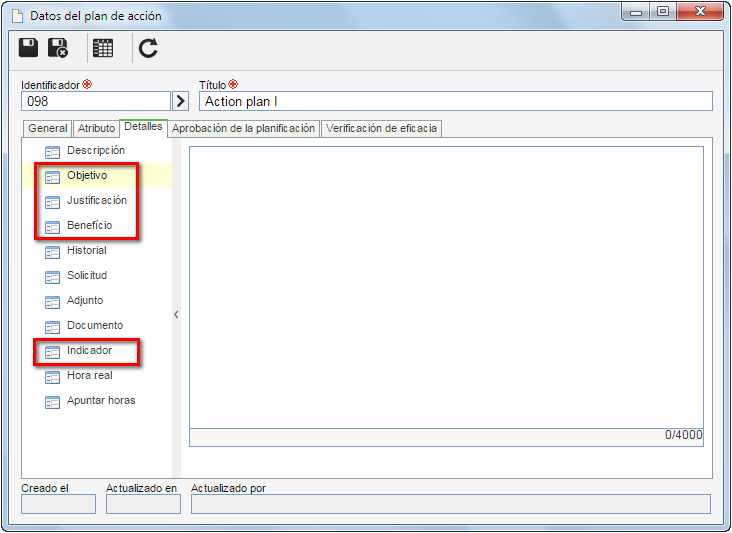Open the Beneficio entry
Image resolution: width=732 pixels, height=533 pixels.
click(x=90, y=225)
